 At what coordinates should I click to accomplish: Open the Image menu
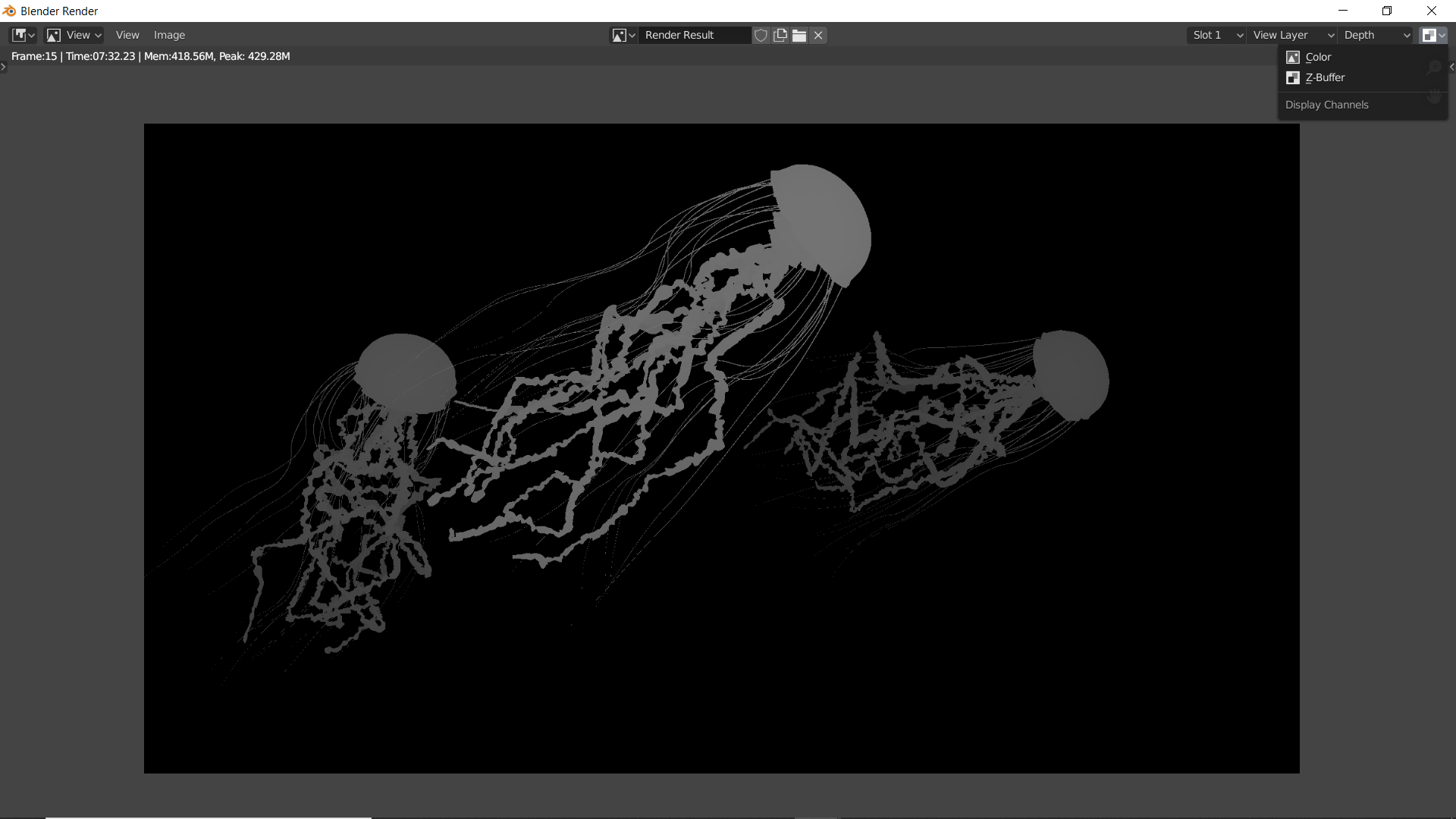pyautogui.click(x=169, y=35)
